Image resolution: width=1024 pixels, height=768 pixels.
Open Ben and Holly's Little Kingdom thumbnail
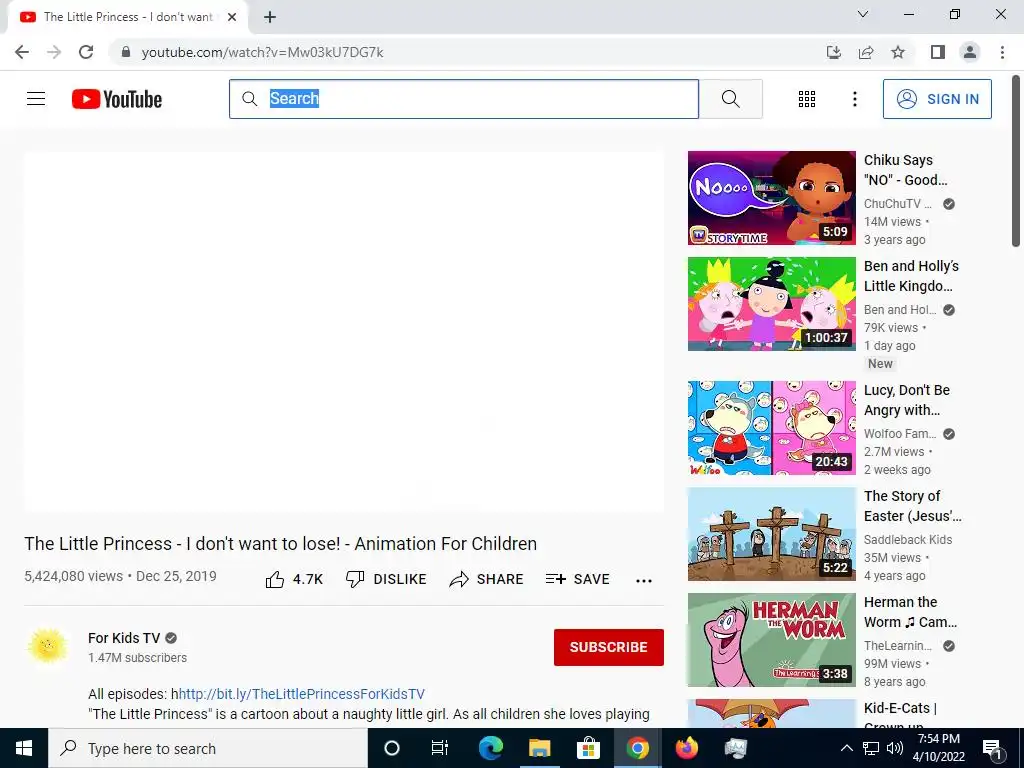tap(771, 304)
